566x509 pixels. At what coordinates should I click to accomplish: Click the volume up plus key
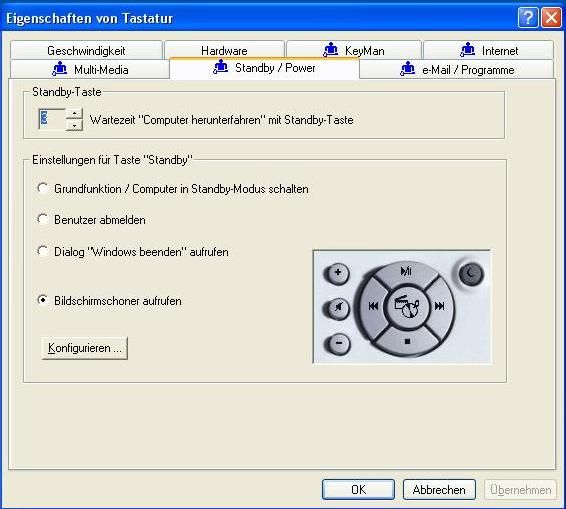(x=338, y=273)
